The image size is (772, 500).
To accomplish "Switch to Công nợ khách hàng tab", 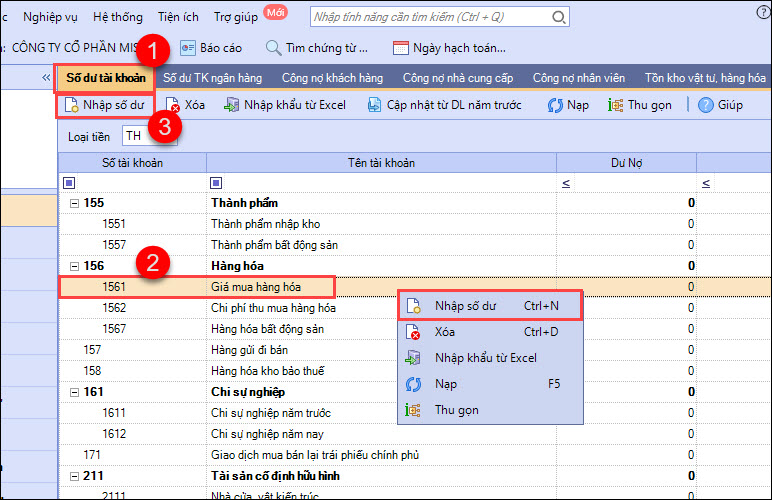I will 332,77.
